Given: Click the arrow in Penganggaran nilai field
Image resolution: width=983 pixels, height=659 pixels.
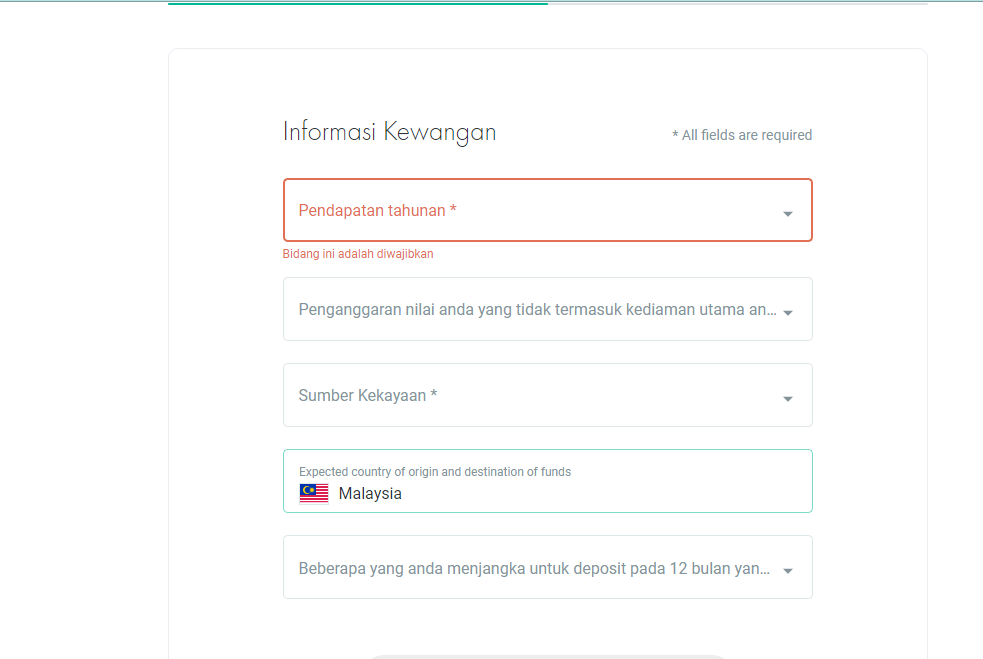Looking at the screenshot, I should (788, 312).
